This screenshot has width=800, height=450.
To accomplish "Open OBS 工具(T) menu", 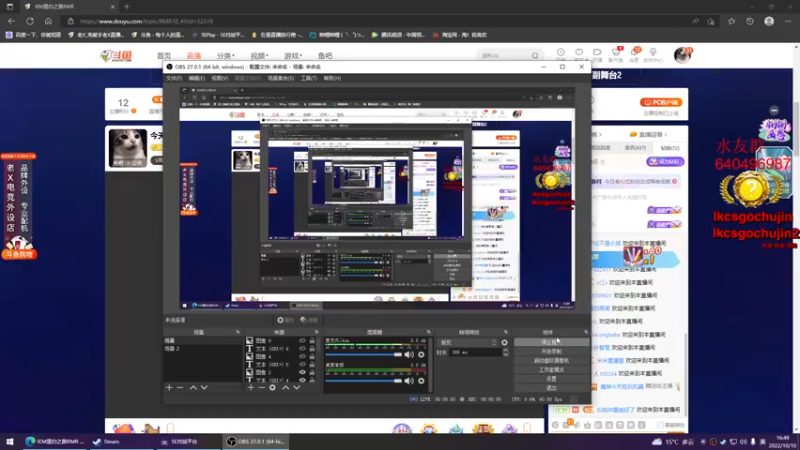I will point(309,78).
